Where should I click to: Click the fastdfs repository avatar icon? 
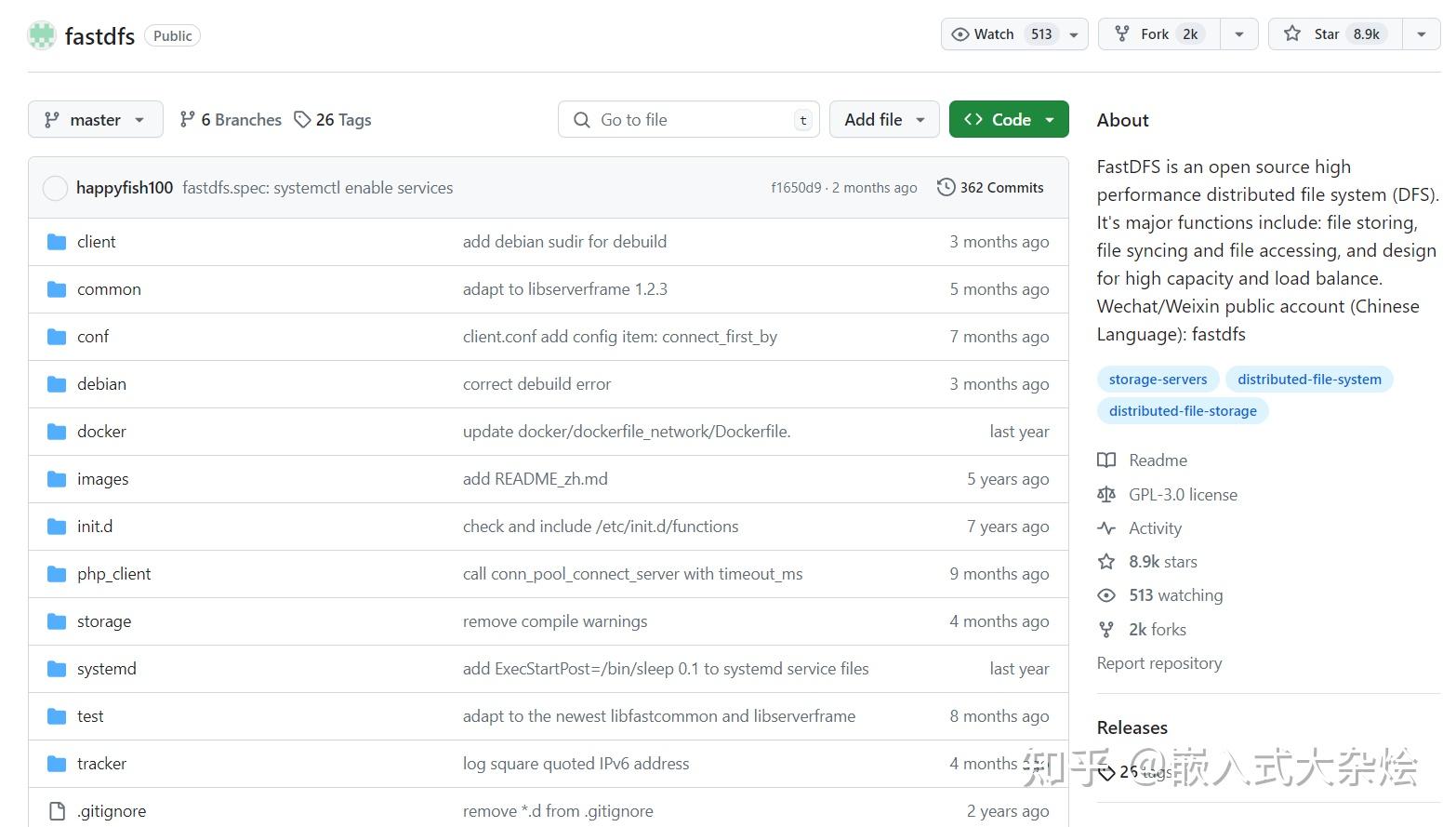click(42, 35)
